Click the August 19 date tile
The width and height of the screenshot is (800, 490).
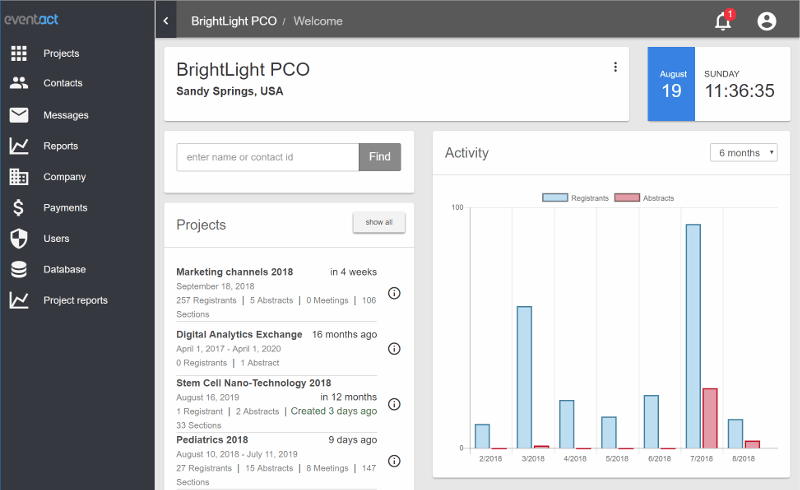671,84
